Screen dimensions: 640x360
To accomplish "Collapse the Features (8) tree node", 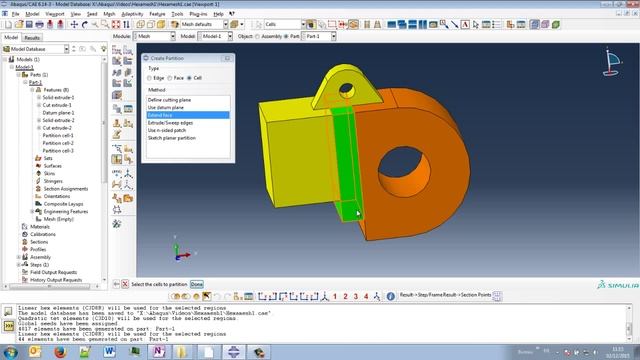I will click(x=32, y=90).
